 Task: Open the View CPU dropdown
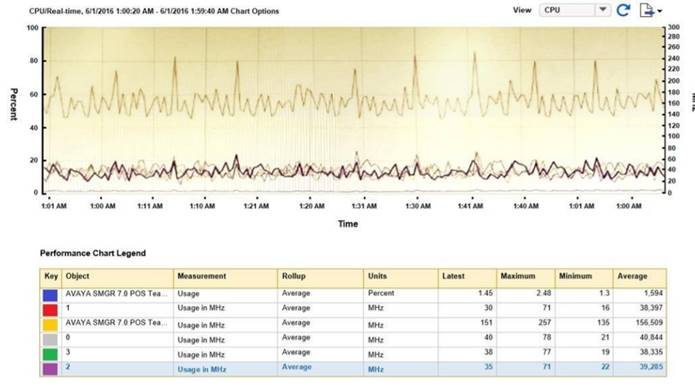pos(575,10)
